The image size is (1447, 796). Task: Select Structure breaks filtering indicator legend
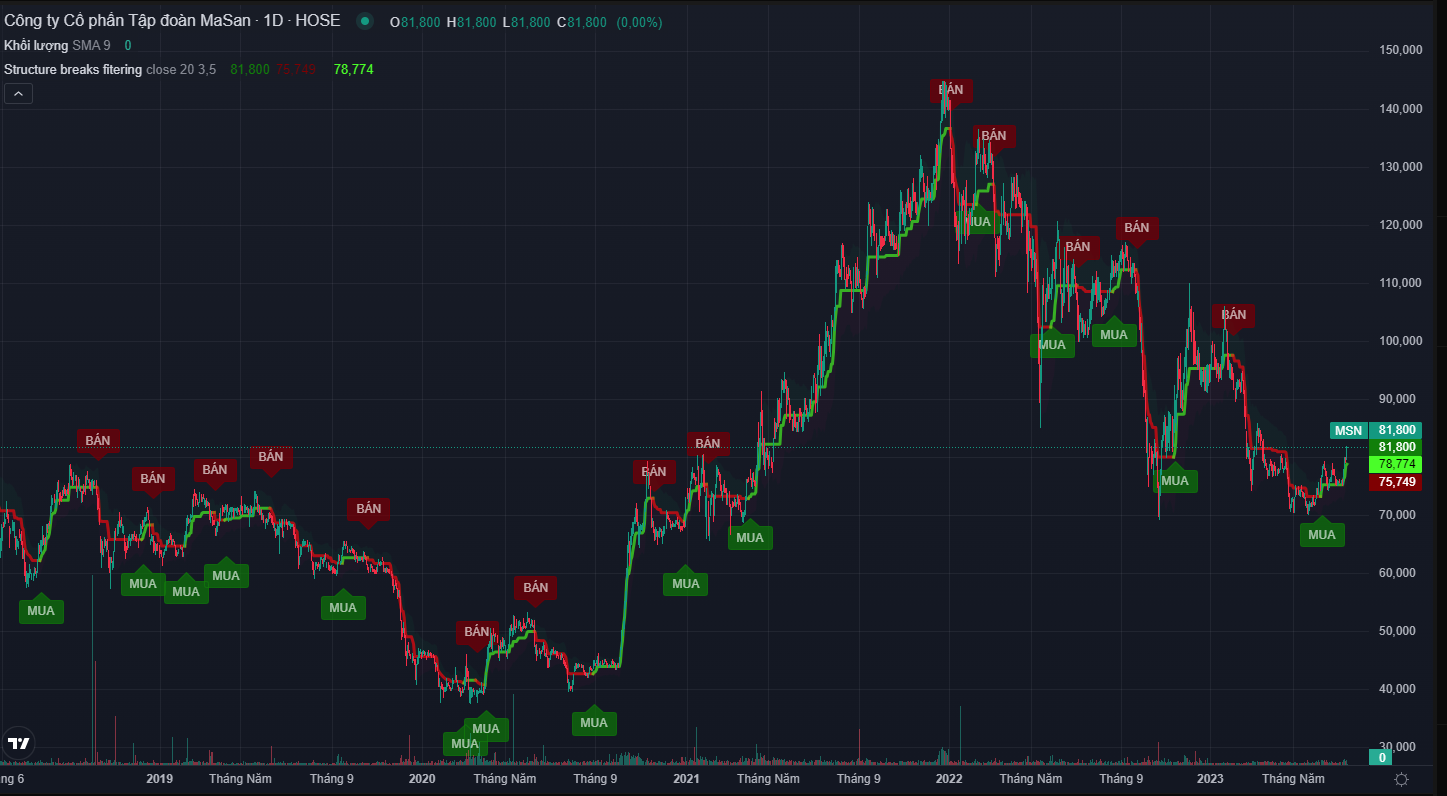click(x=110, y=69)
